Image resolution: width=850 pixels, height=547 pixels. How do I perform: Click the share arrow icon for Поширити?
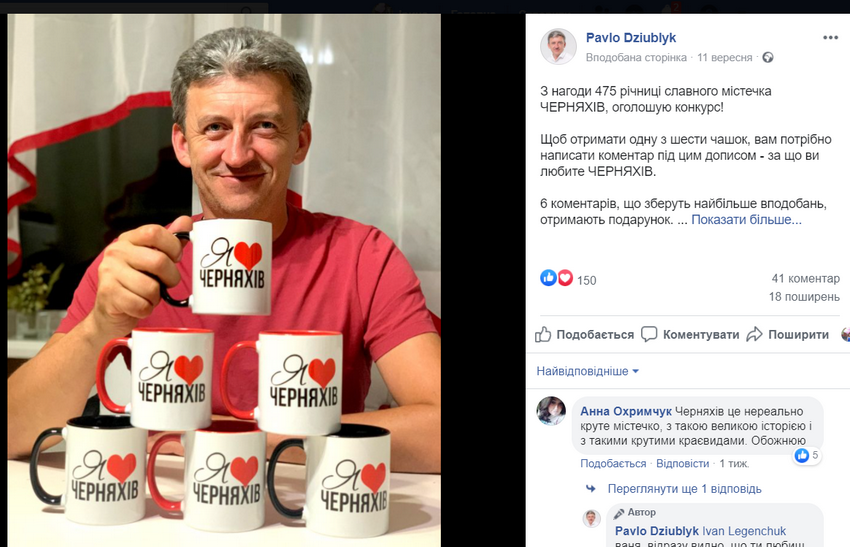[754, 334]
